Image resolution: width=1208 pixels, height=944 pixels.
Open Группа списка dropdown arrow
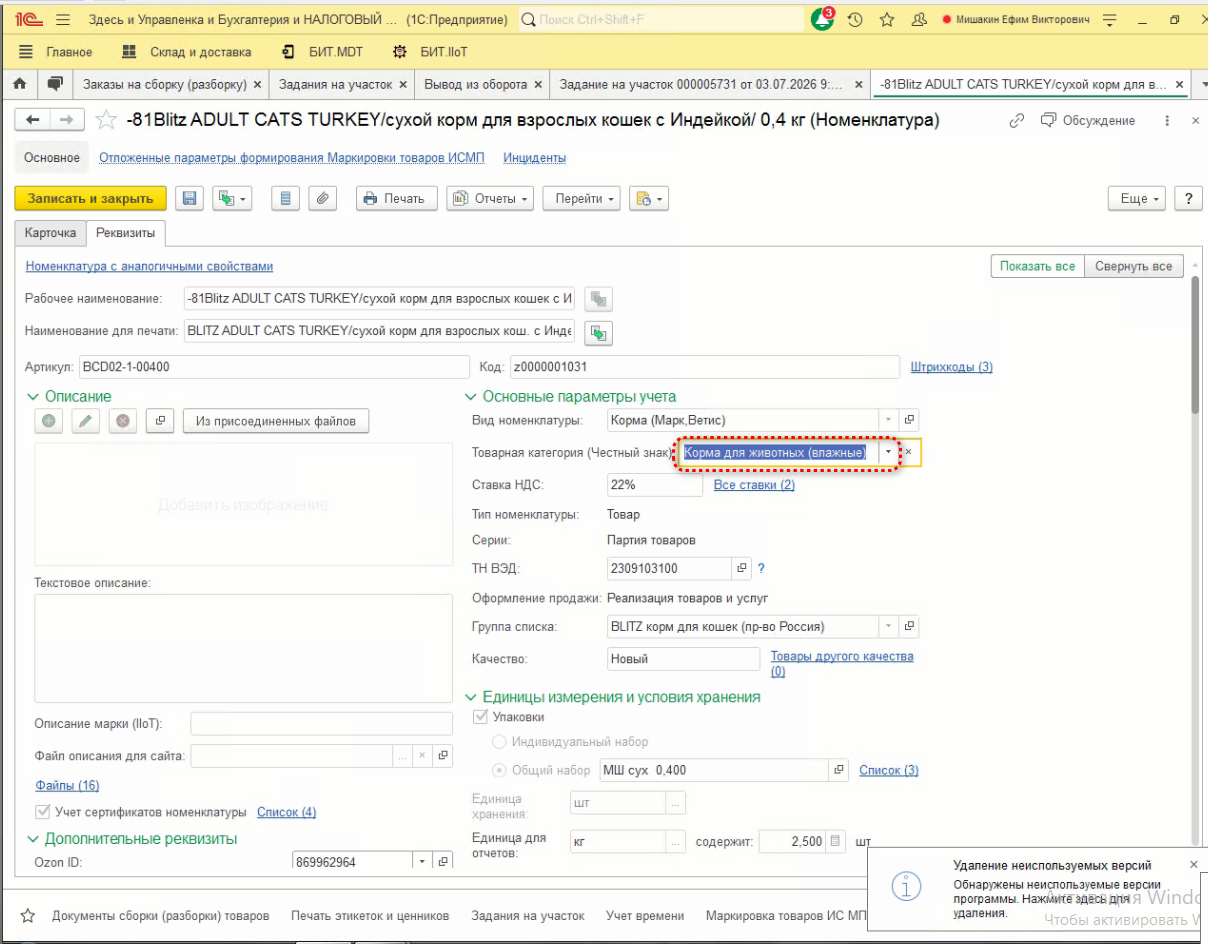click(x=889, y=627)
